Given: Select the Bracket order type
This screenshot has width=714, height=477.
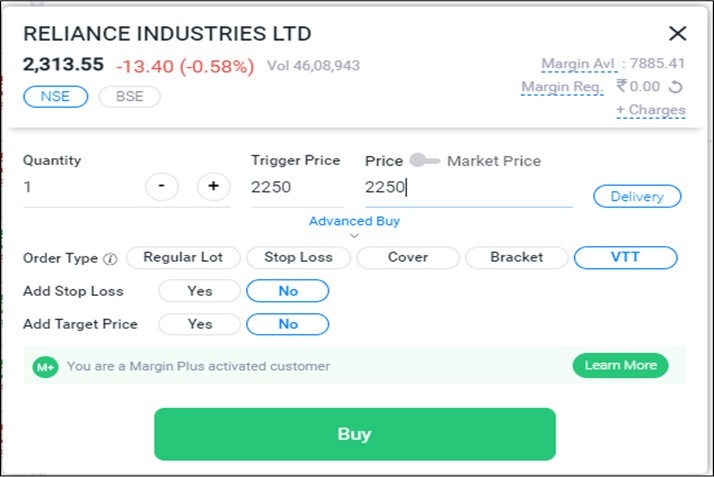Looking at the screenshot, I should pyautogui.click(x=516, y=257).
